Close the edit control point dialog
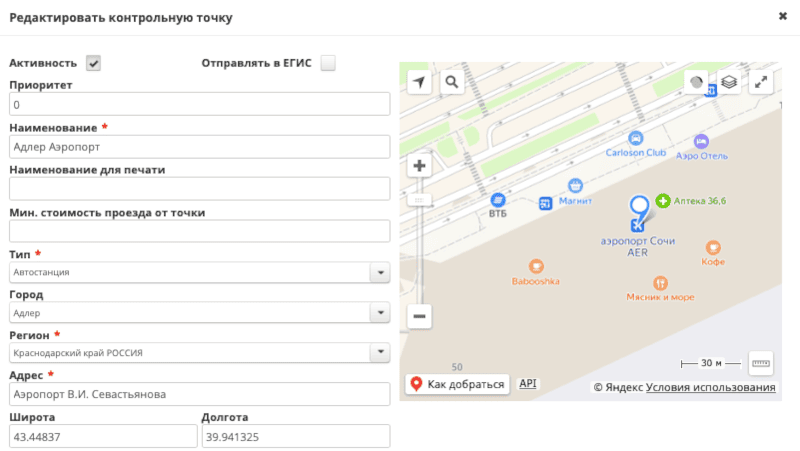Image resolution: width=800 pixels, height=451 pixels. pos(782,16)
